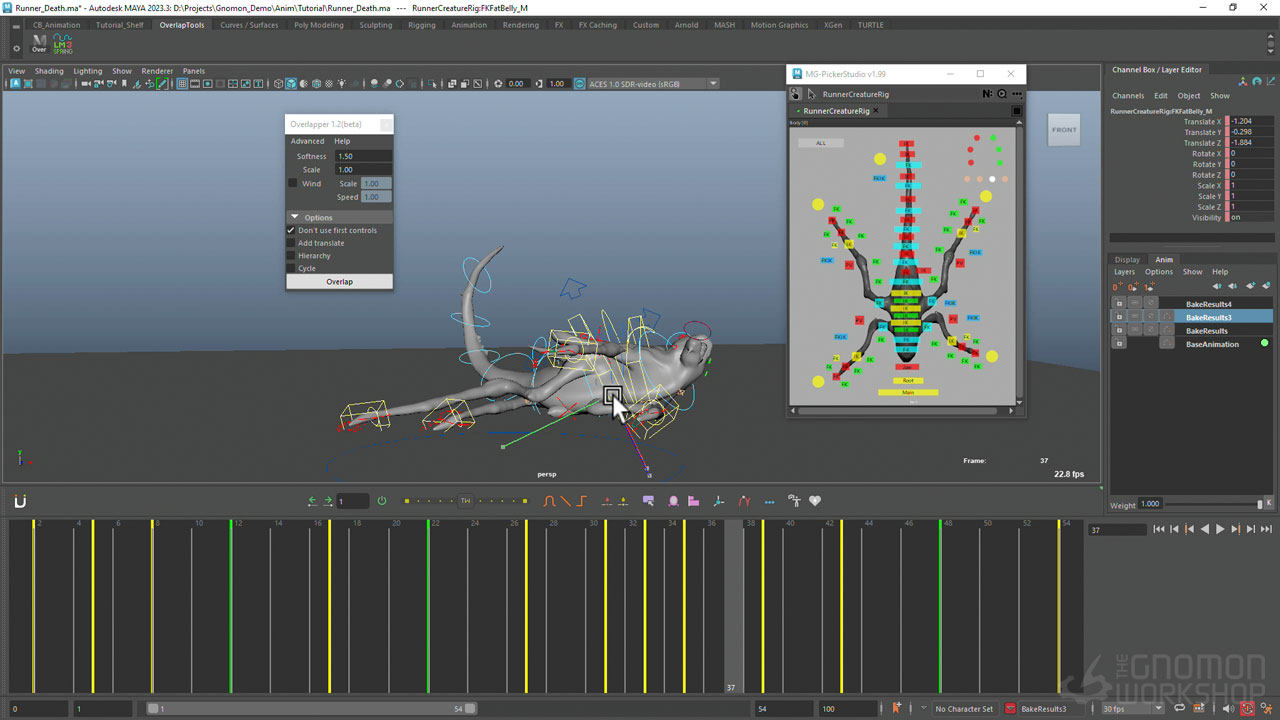Select the spline tangent icon

pyautogui.click(x=548, y=501)
